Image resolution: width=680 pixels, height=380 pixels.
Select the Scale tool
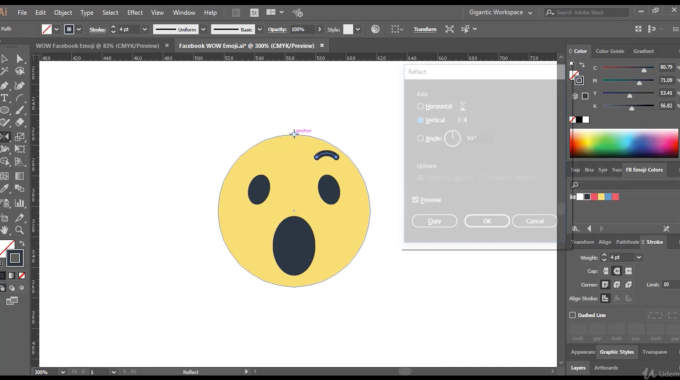pos(20,137)
